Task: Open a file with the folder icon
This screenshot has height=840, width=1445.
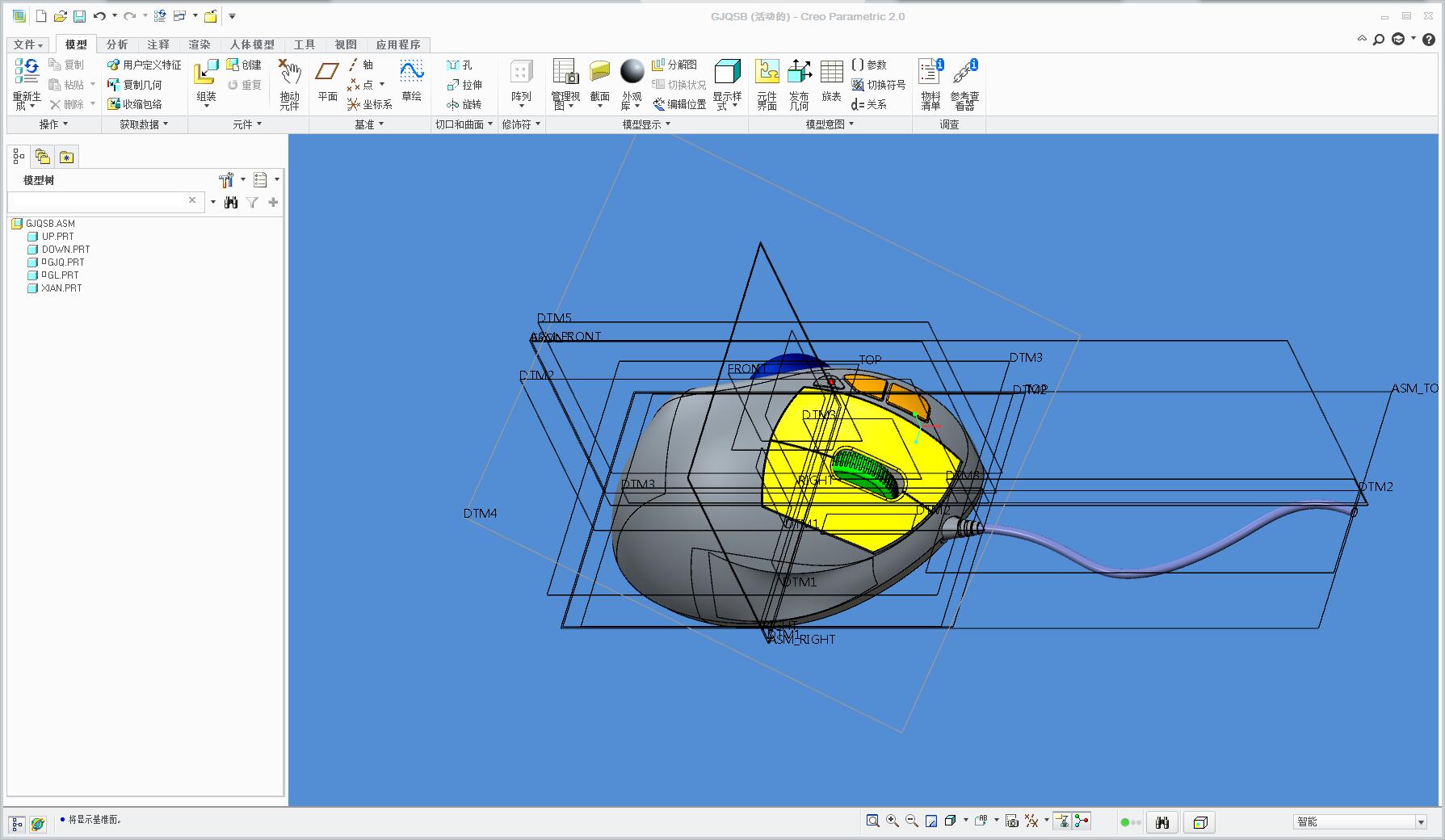Action: click(x=61, y=16)
